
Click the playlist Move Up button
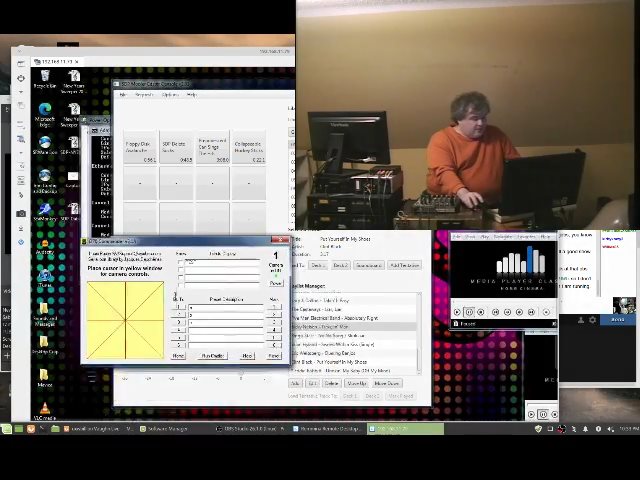click(x=356, y=383)
